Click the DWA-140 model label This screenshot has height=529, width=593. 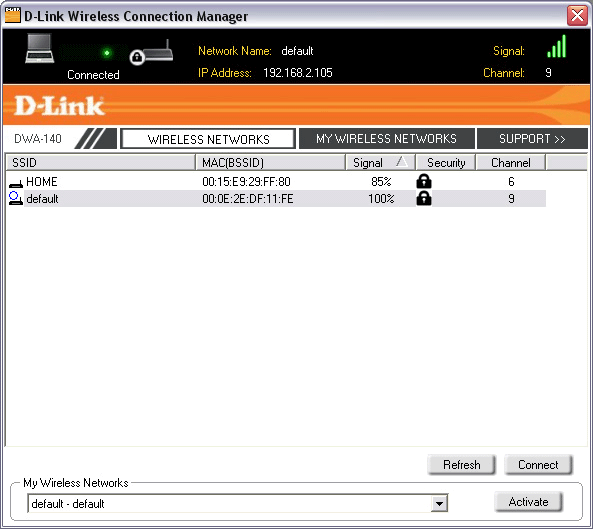pyautogui.click(x=37, y=139)
